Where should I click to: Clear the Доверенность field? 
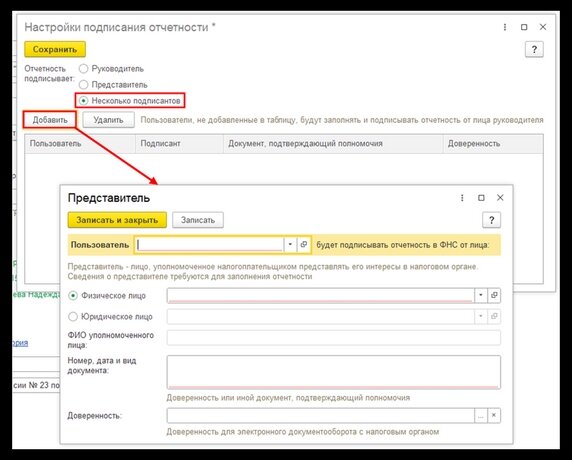494,415
